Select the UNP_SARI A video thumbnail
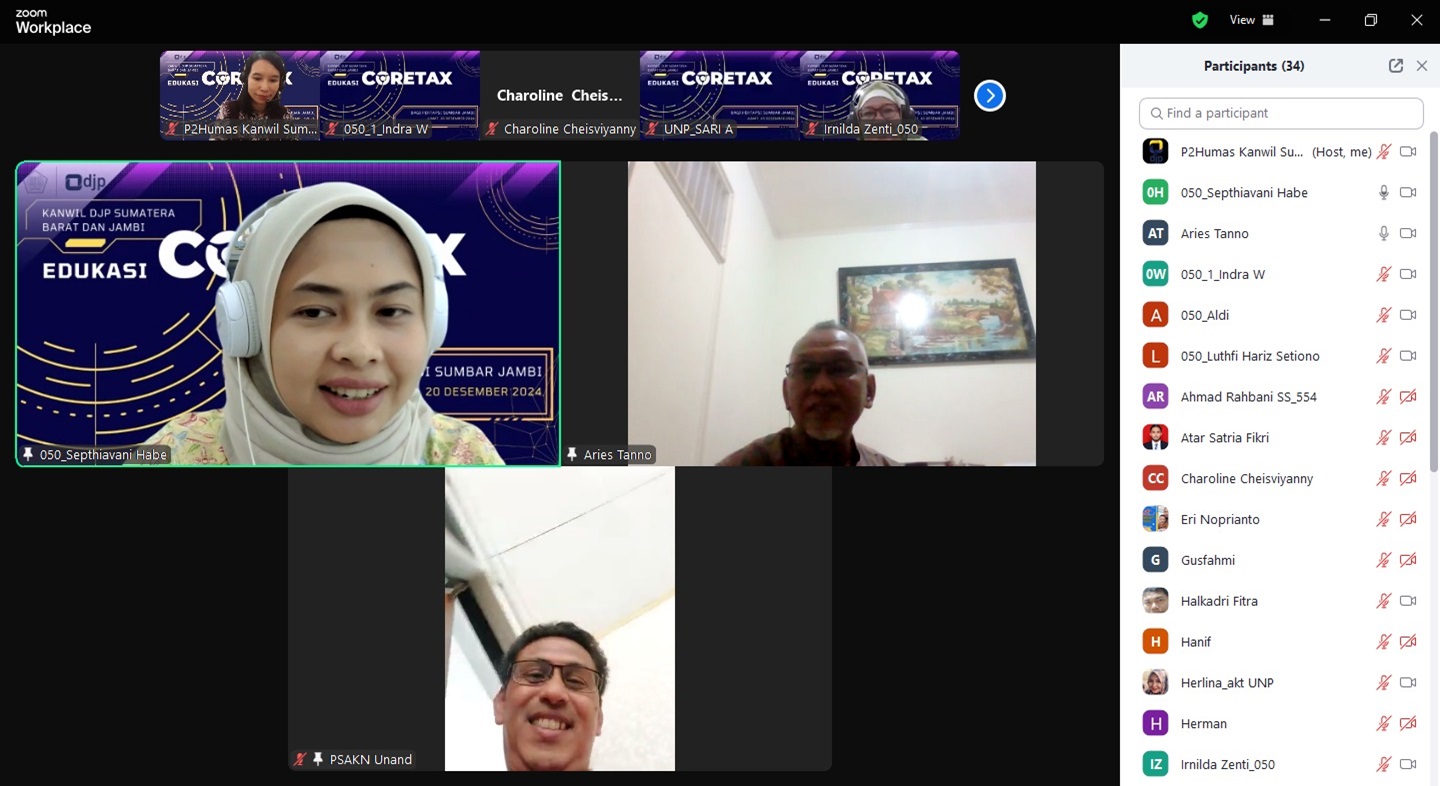This screenshot has width=1440, height=786. pyautogui.click(x=719, y=95)
